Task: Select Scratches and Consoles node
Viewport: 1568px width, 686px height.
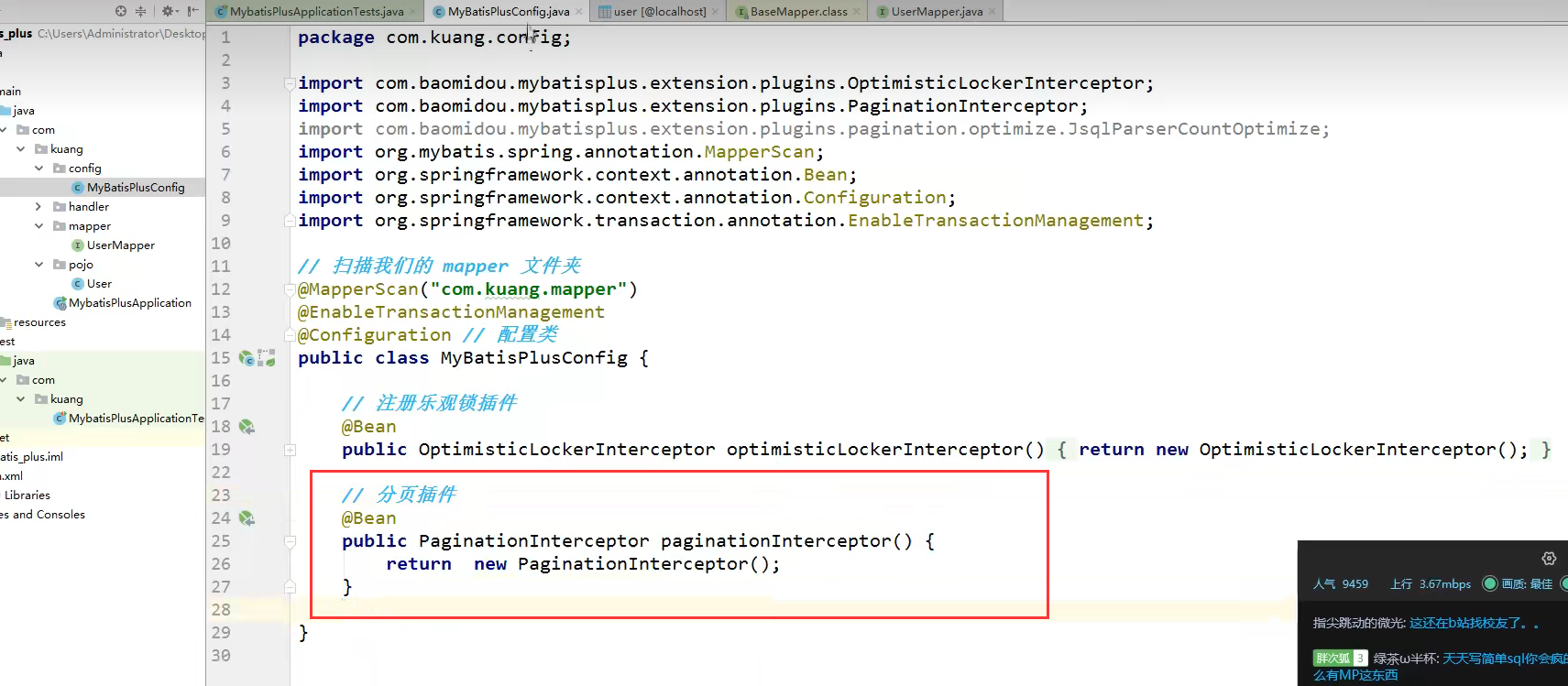Action: click(x=42, y=515)
